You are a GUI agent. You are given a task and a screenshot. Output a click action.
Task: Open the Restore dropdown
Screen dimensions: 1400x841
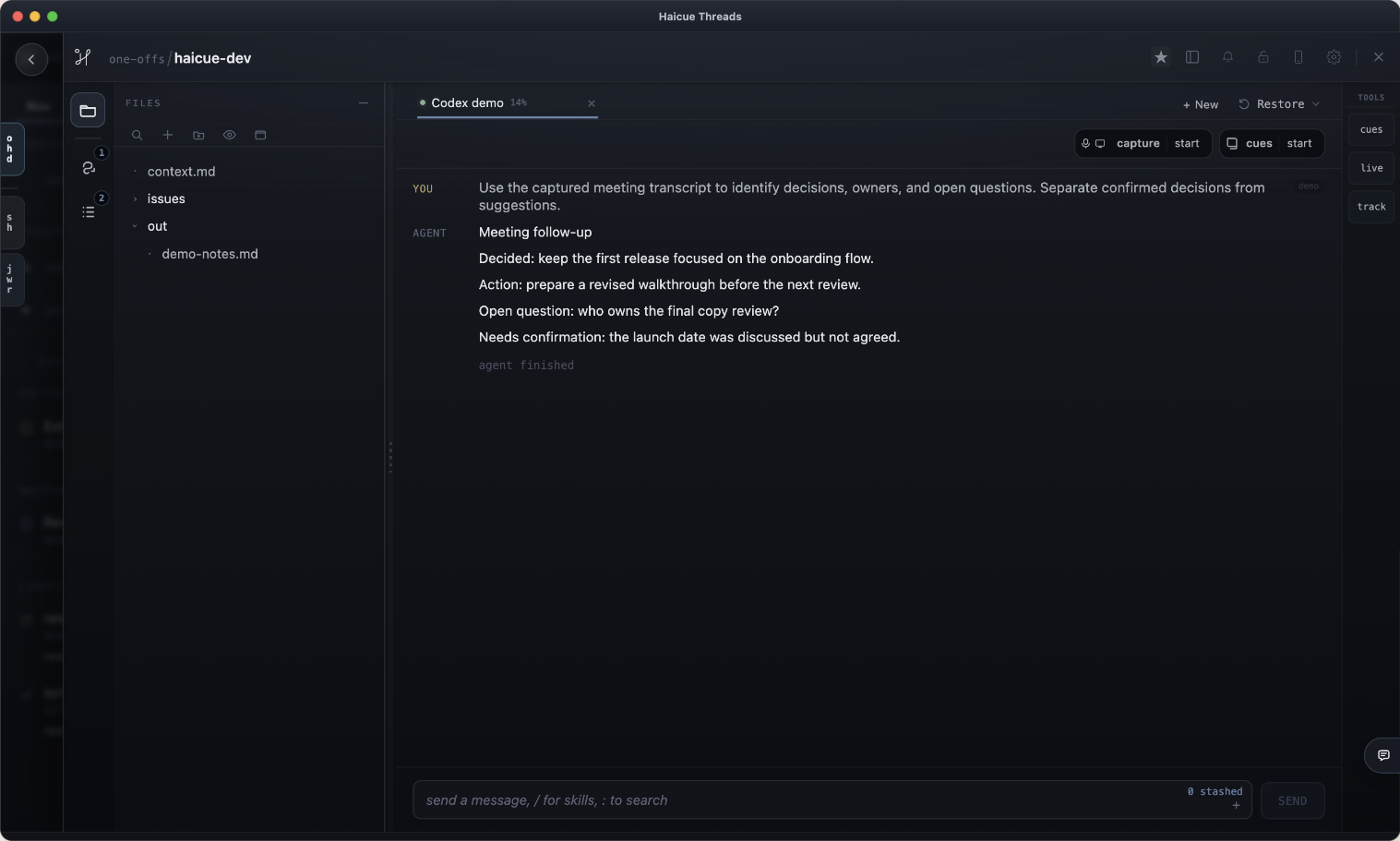click(1279, 104)
